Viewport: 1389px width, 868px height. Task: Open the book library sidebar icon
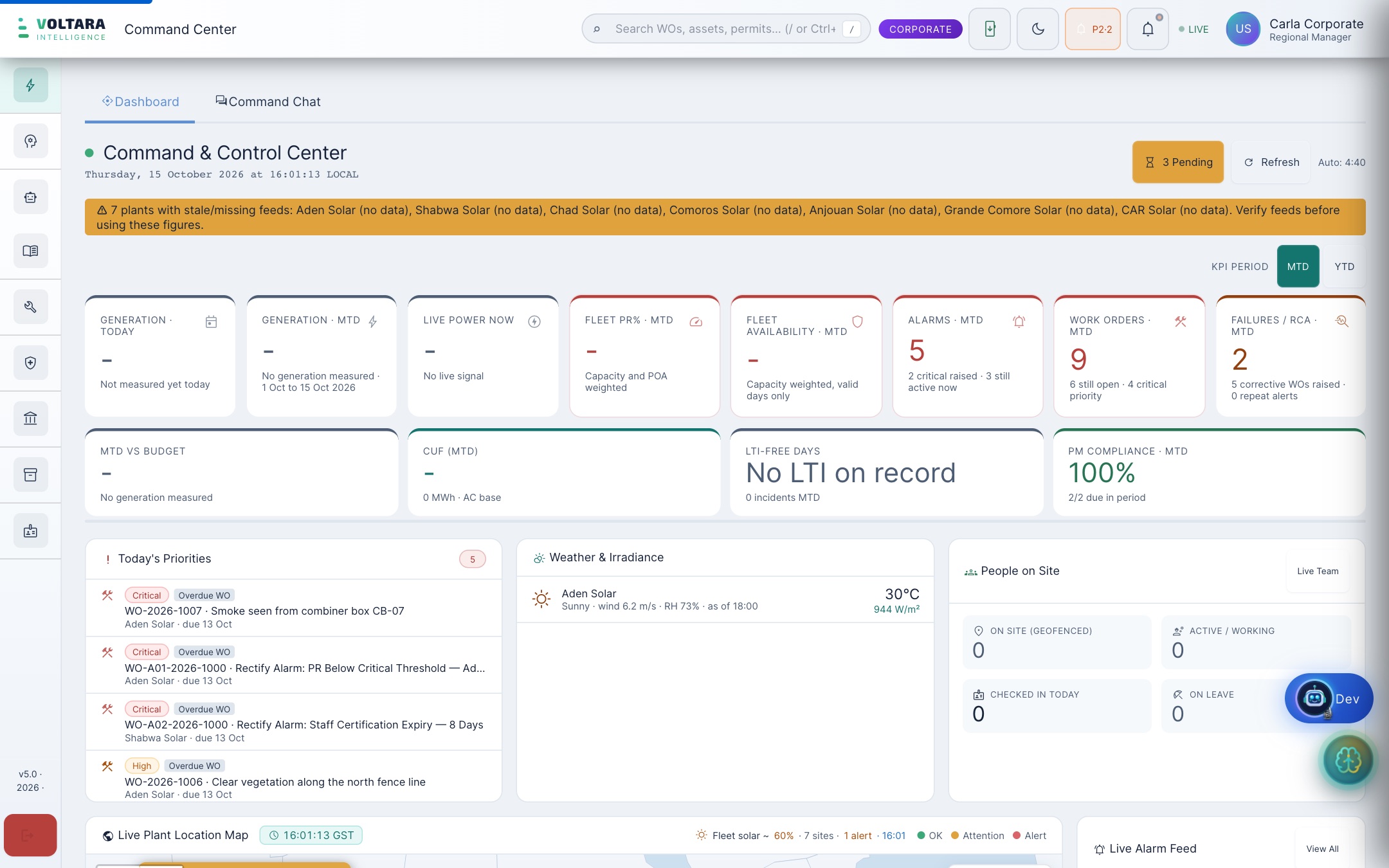(30, 251)
